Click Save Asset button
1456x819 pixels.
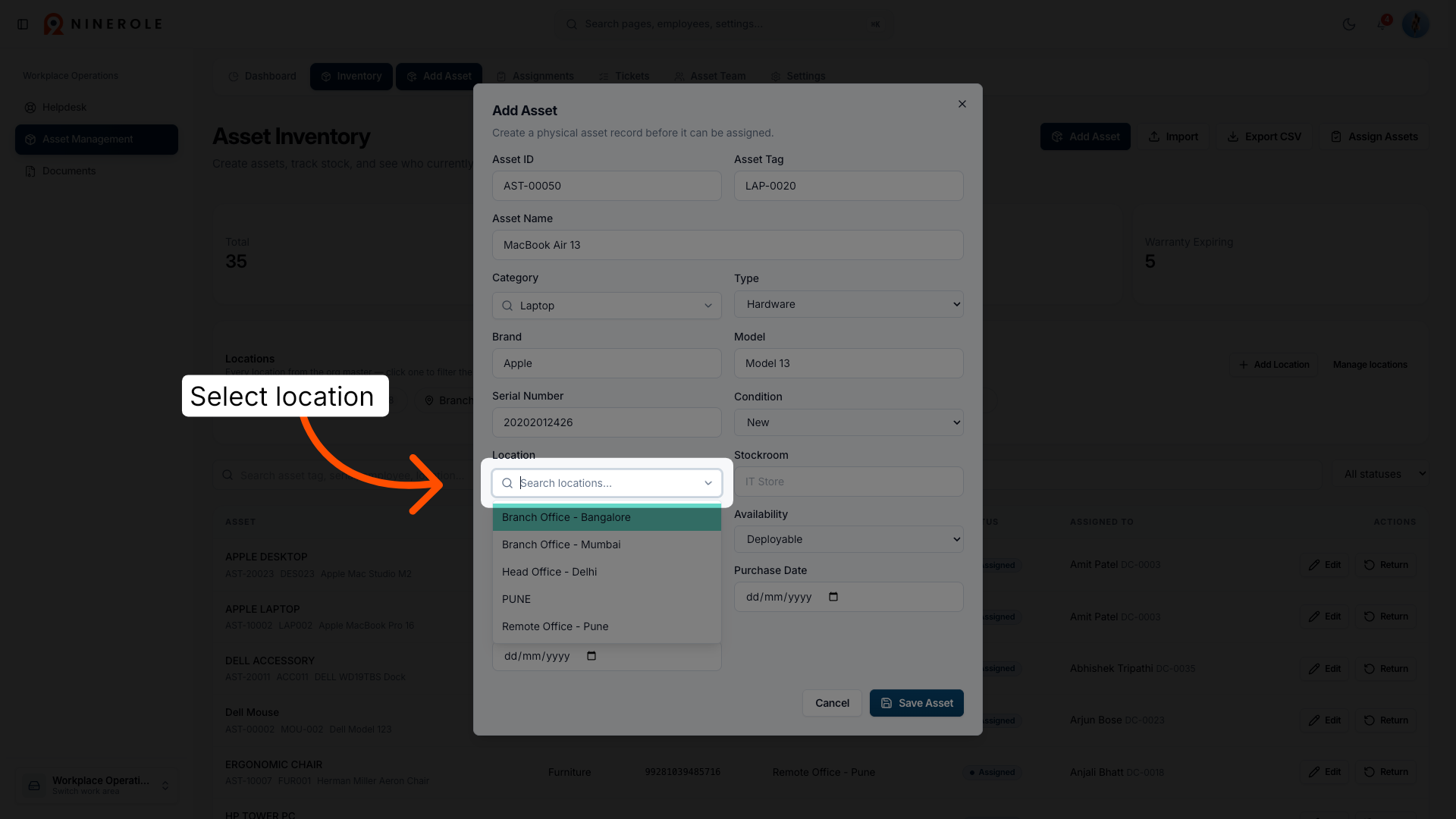917,703
